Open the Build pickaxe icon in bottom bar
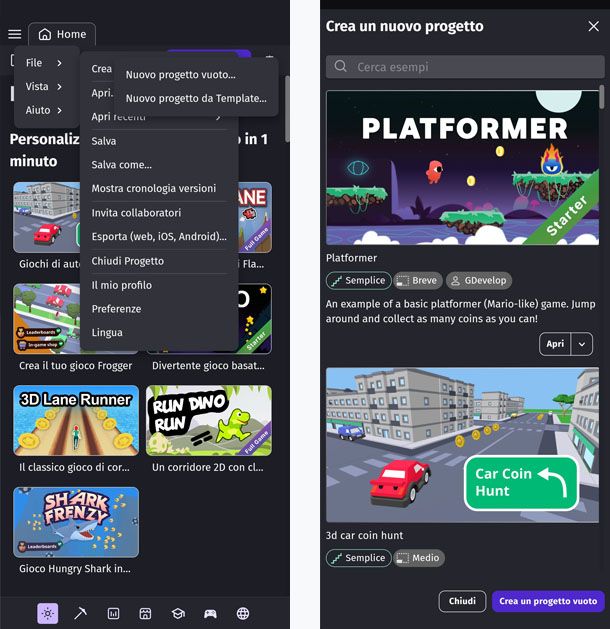Screen dimensions: 610x629 point(80,613)
